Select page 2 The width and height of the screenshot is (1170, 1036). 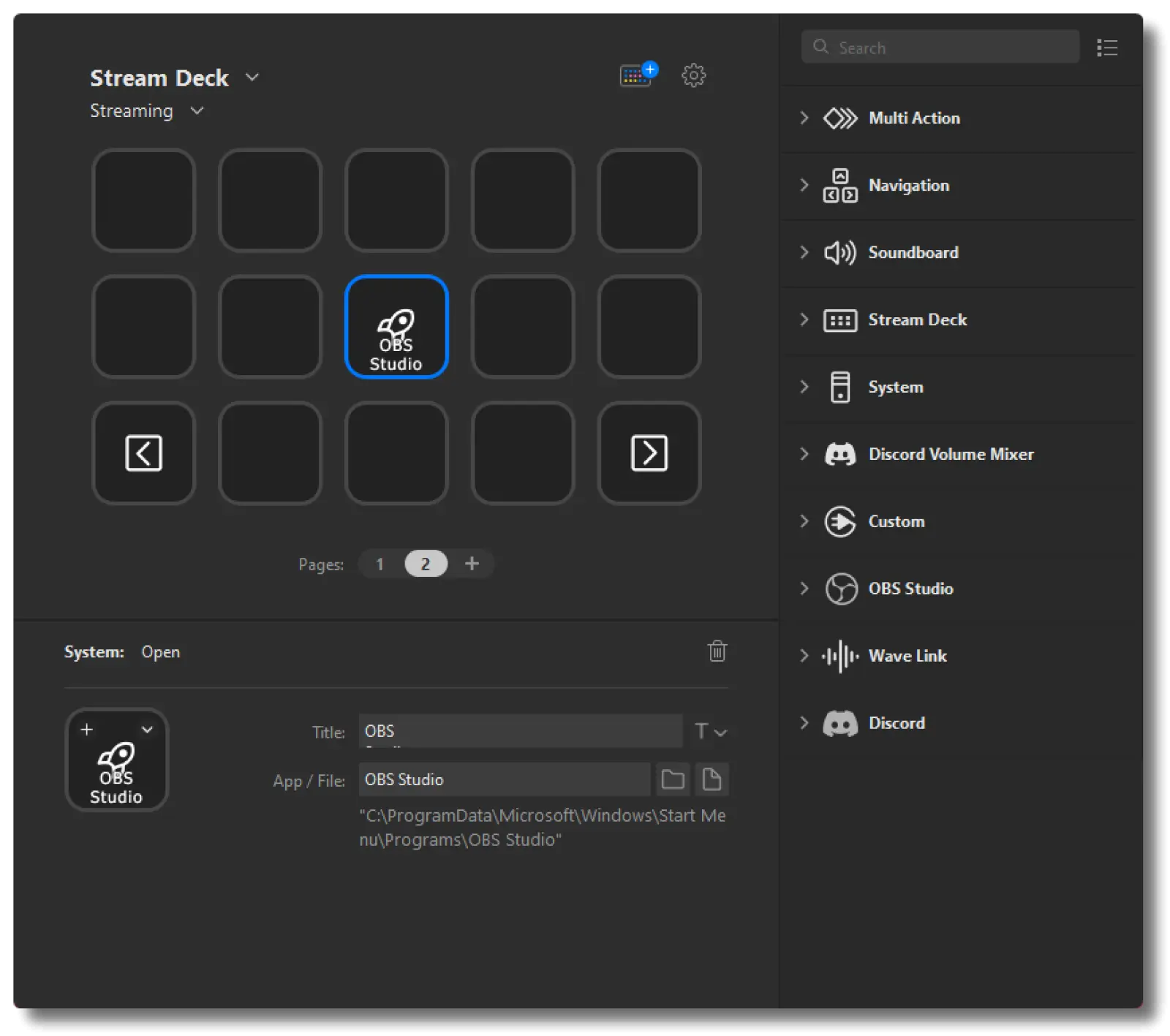click(x=426, y=564)
